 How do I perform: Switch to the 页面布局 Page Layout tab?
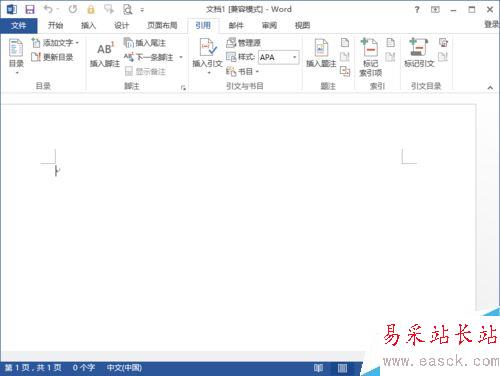(162, 25)
